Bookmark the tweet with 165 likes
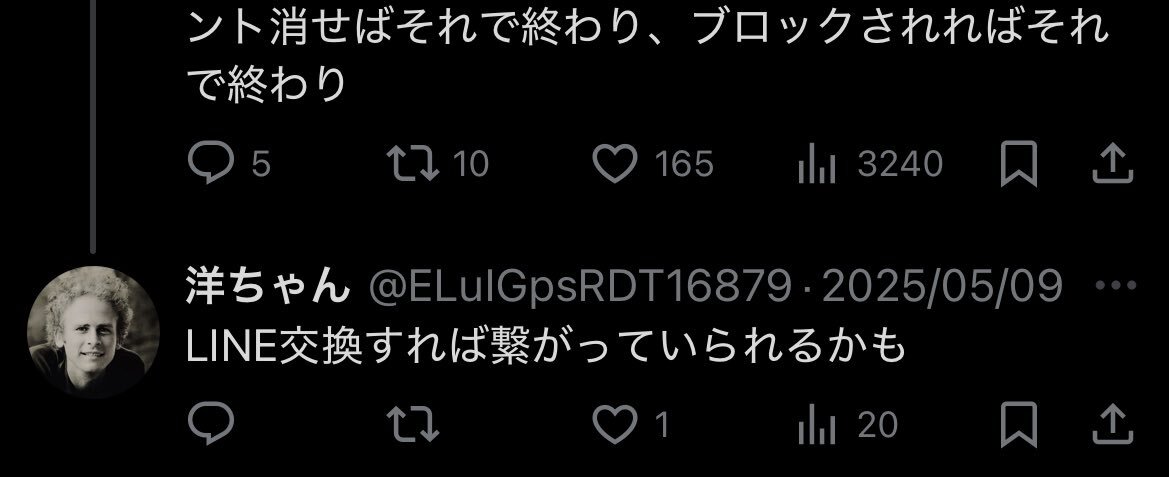 pos(1018,163)
